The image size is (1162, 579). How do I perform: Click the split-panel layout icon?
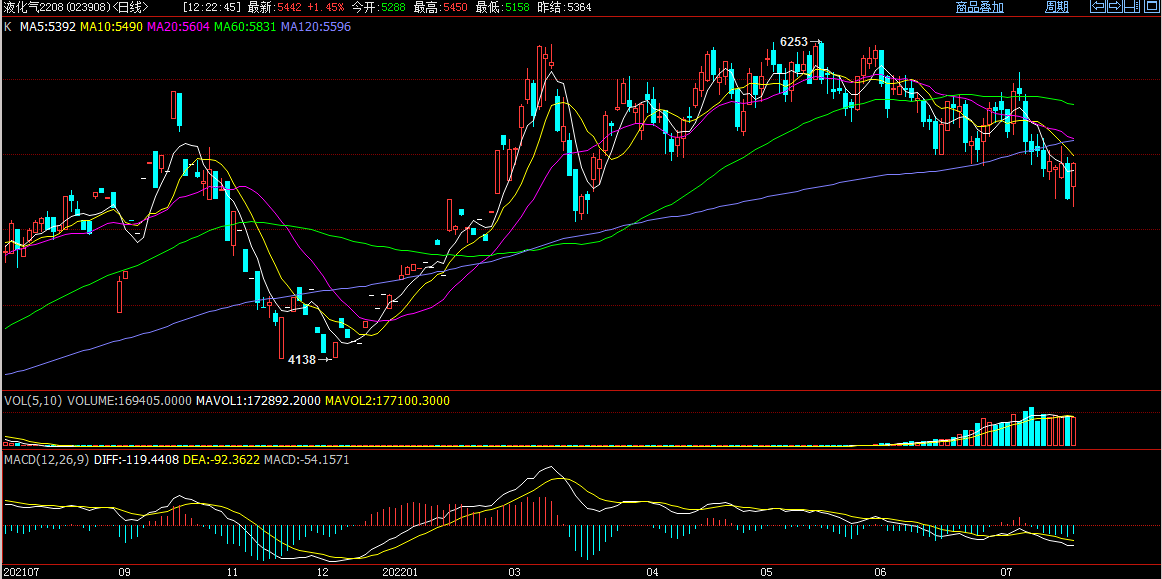pos(1131,7)
